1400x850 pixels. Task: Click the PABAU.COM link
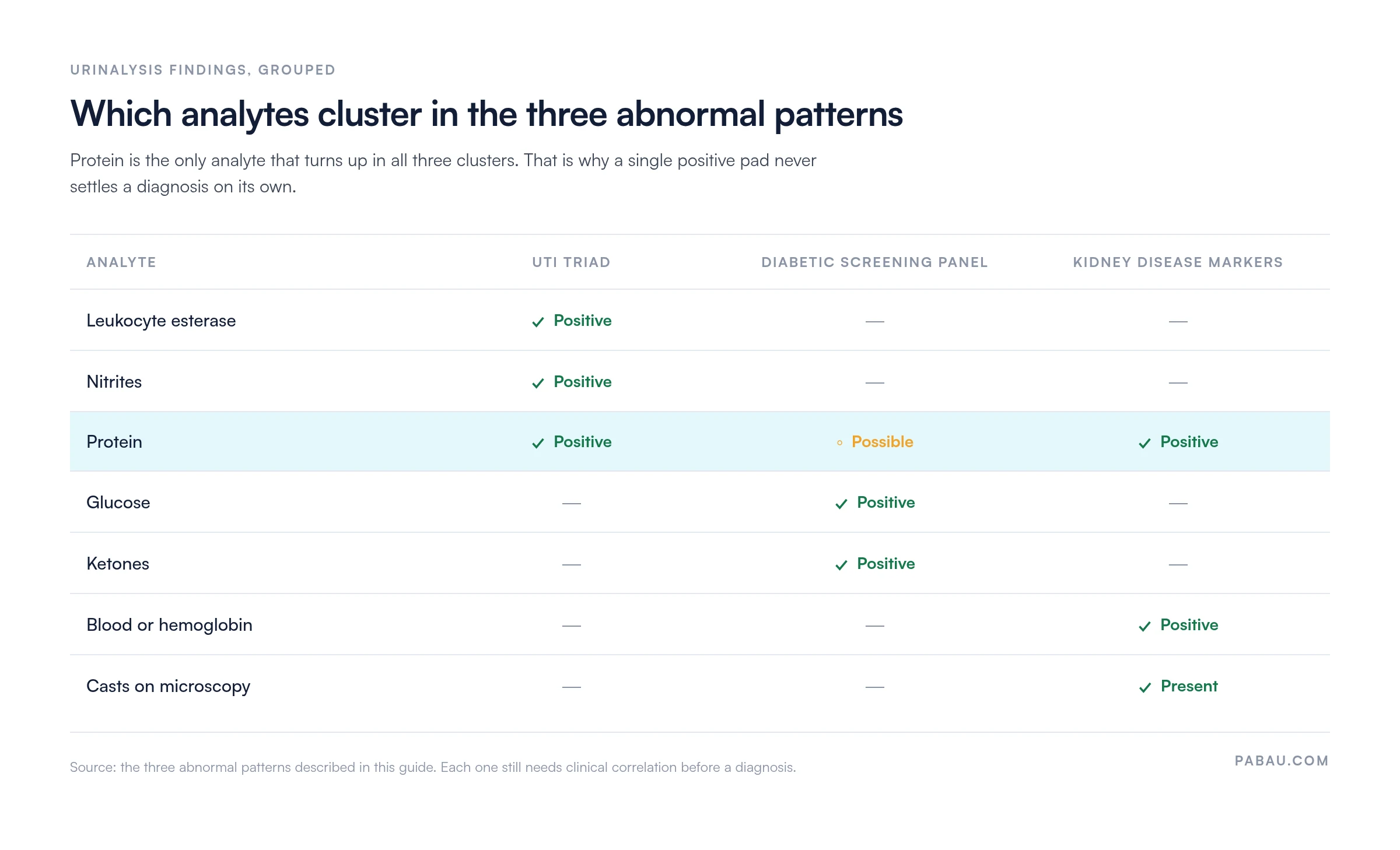point(1282,761)
